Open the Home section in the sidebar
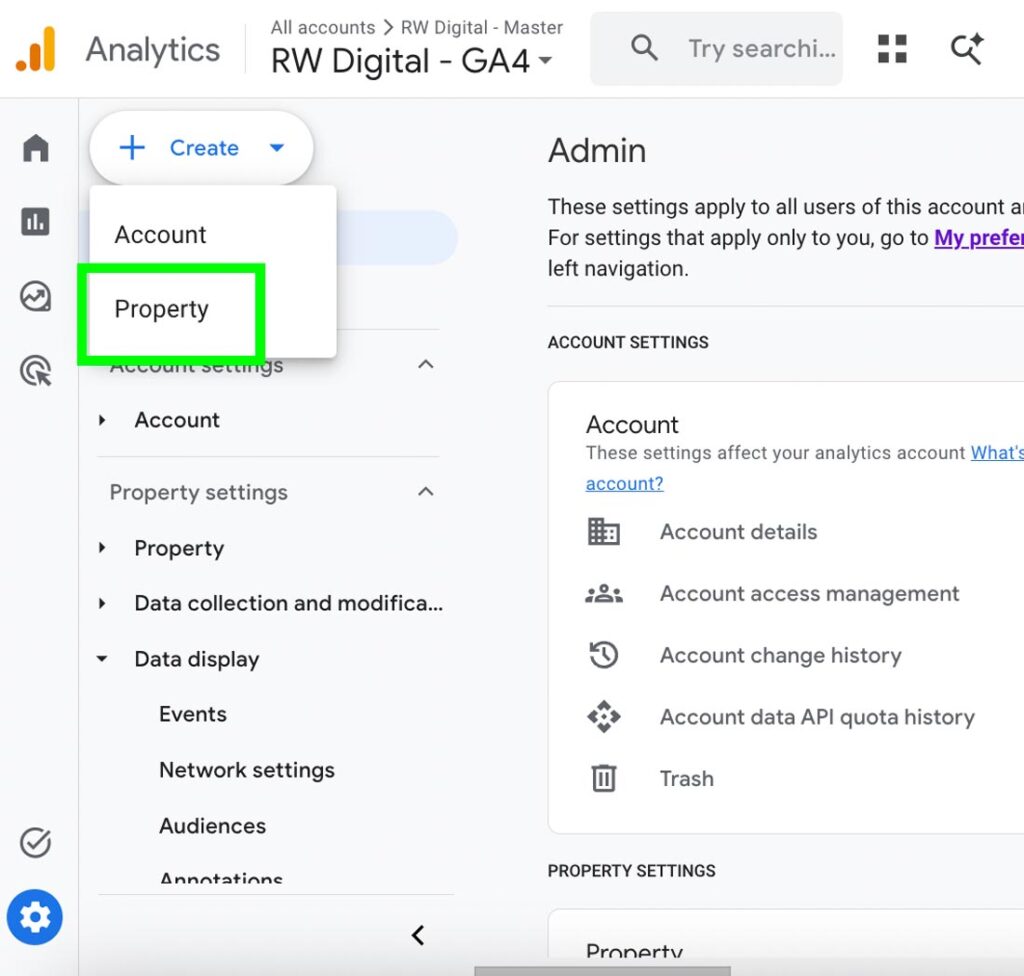Viewport: 1024px width, 976px height. pos(36,148)
